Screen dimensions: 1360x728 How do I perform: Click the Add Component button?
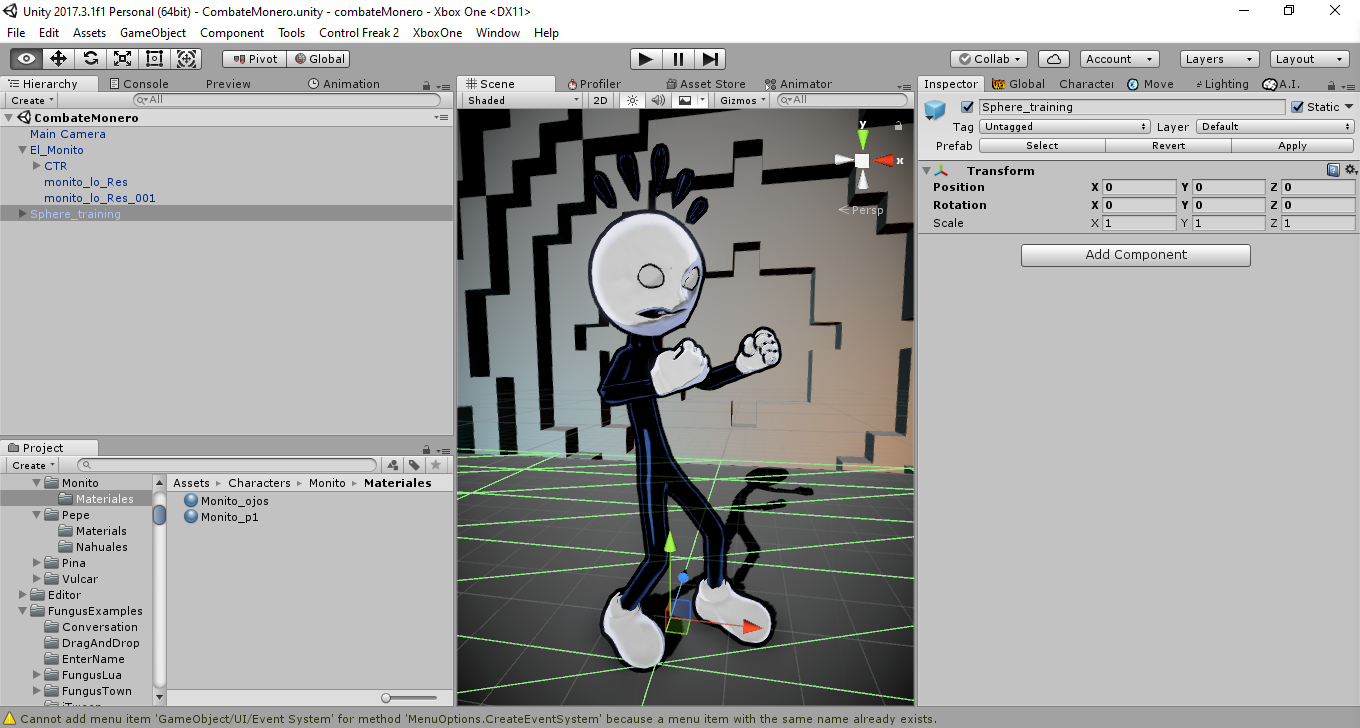[x=1136, y=255]
